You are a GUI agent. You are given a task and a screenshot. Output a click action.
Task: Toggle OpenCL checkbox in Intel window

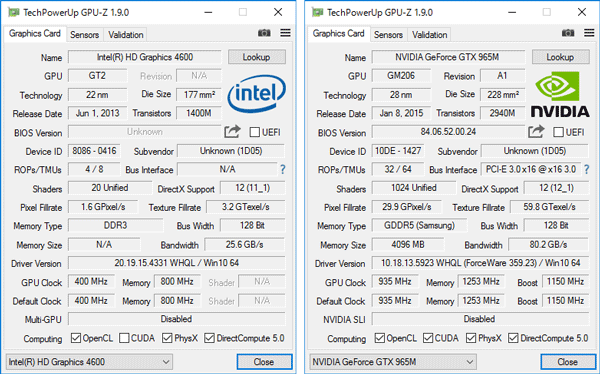pyautogui.click(x=76, y=338)
